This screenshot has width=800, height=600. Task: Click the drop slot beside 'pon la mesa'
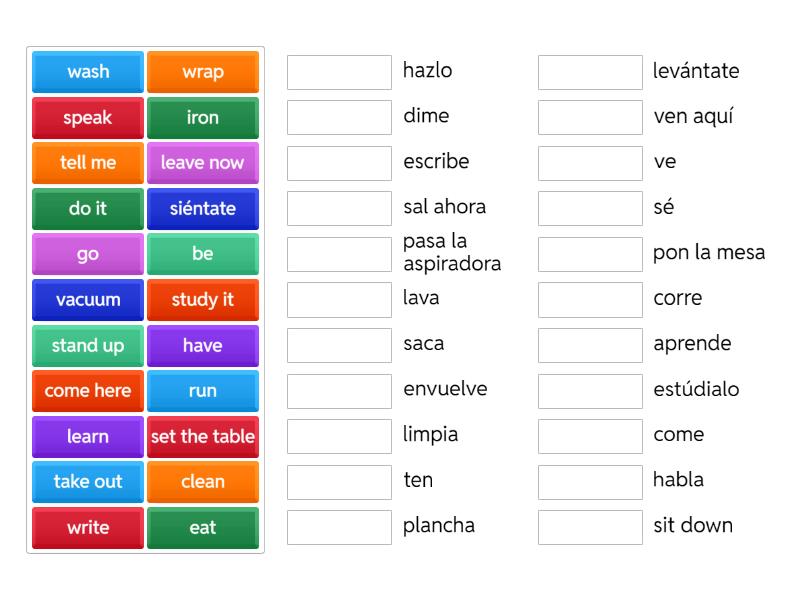click(590, 254)
